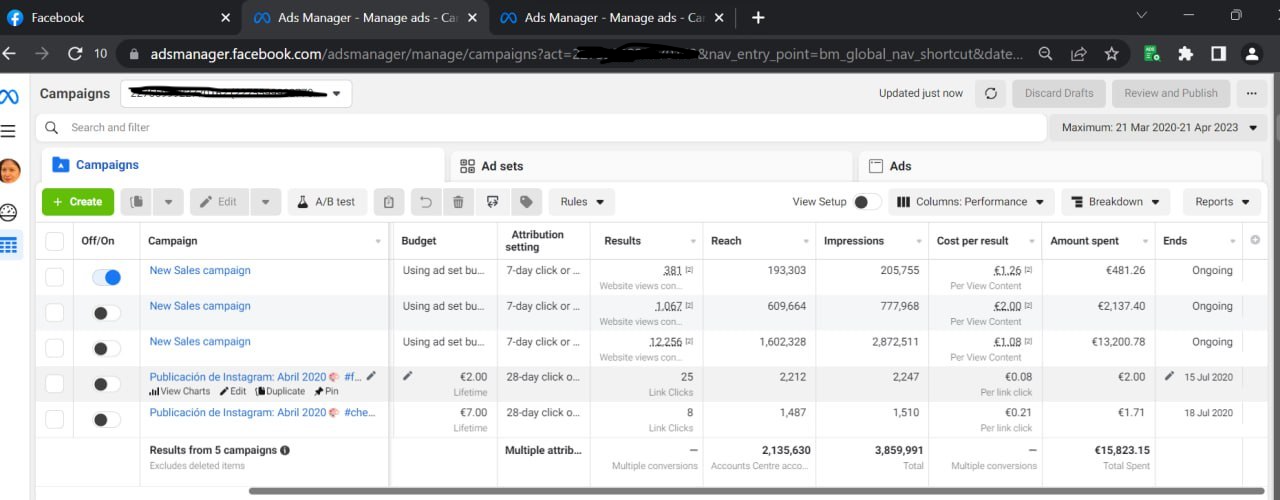Screen dimensions: 1280x500
Task: Click the browser address bar URL
Action: pyautogui.click(x=586, y=54)
